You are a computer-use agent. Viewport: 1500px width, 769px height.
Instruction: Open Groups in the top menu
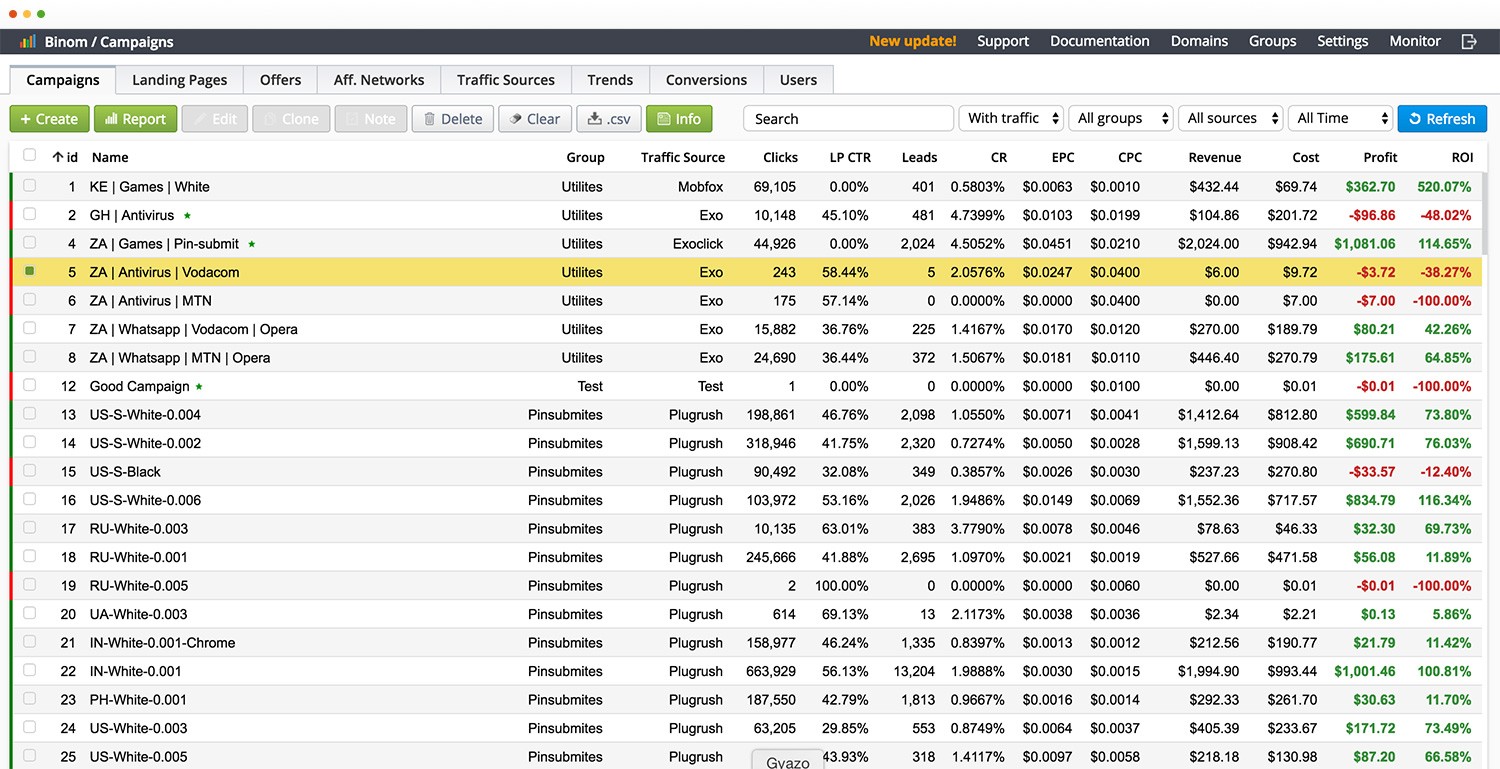(x=1273, y=41)
